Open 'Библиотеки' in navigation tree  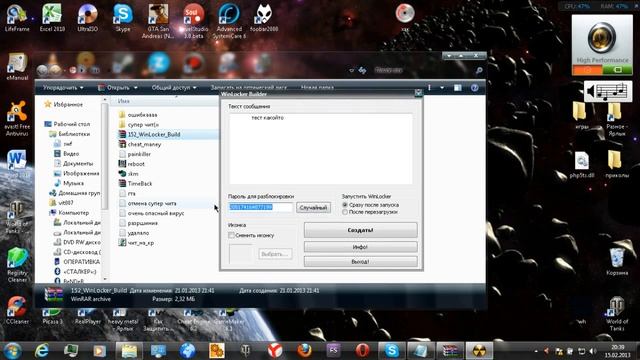(74, 134)
